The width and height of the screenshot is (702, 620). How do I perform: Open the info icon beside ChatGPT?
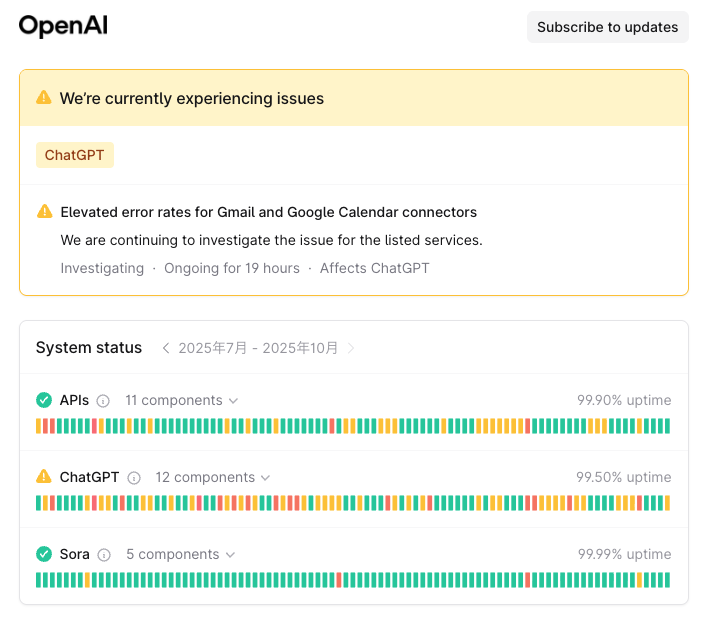(x=134, y=478)
